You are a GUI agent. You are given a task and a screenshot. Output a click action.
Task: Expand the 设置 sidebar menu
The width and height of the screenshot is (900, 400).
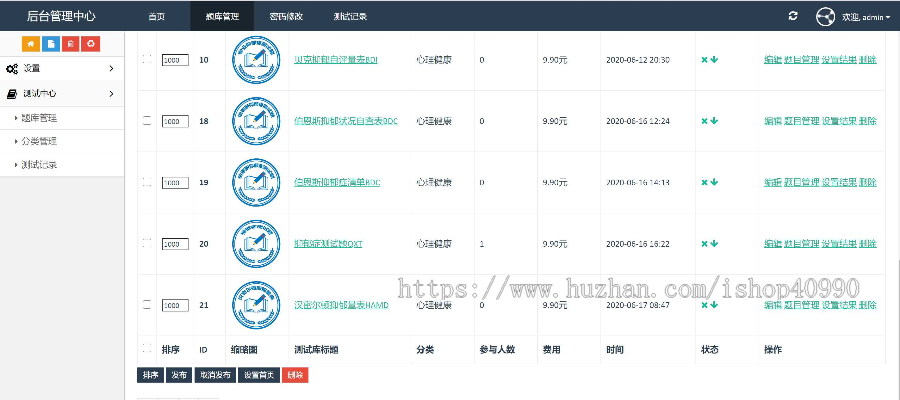click(62, 69)
